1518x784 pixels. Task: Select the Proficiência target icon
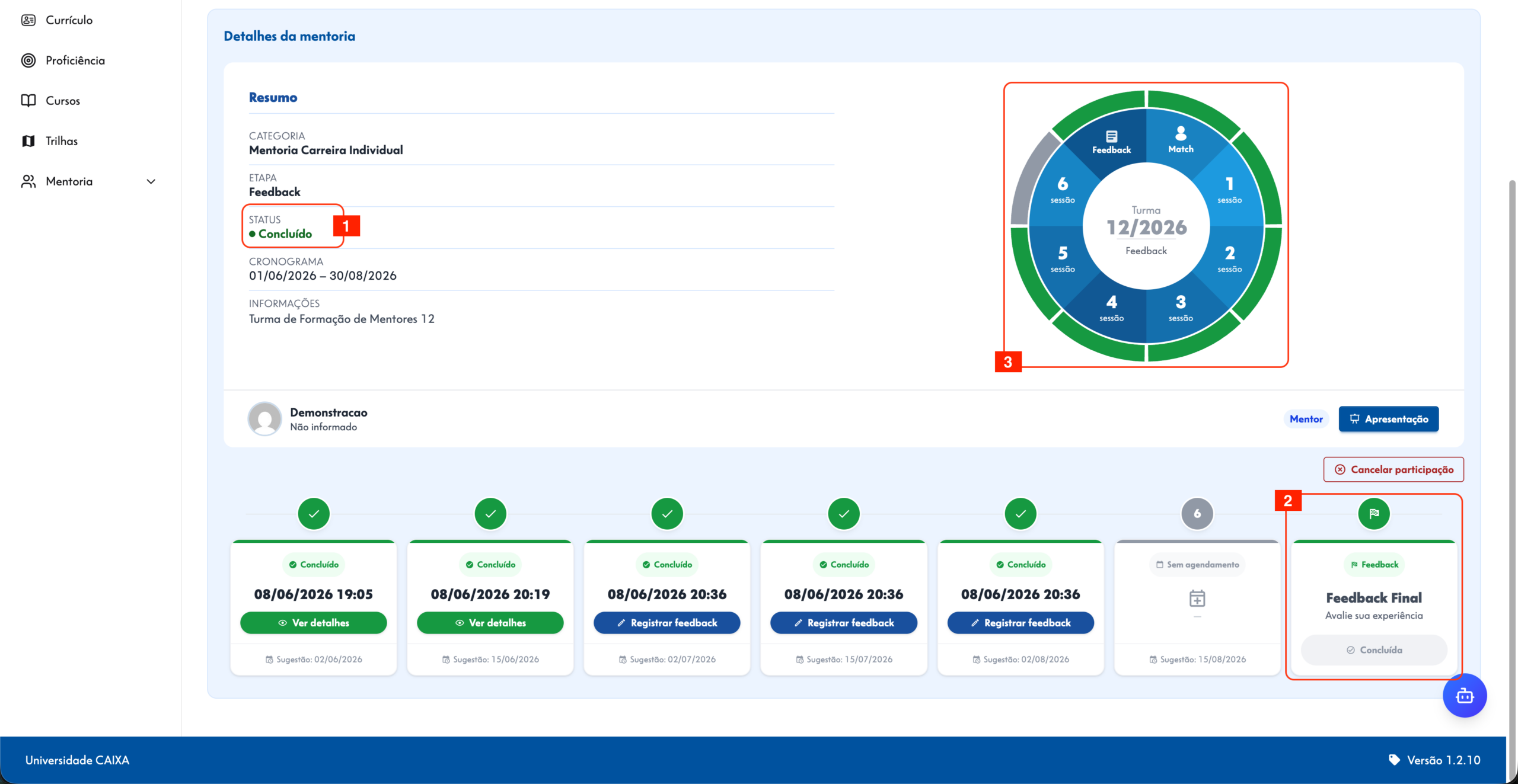[28, 60]
